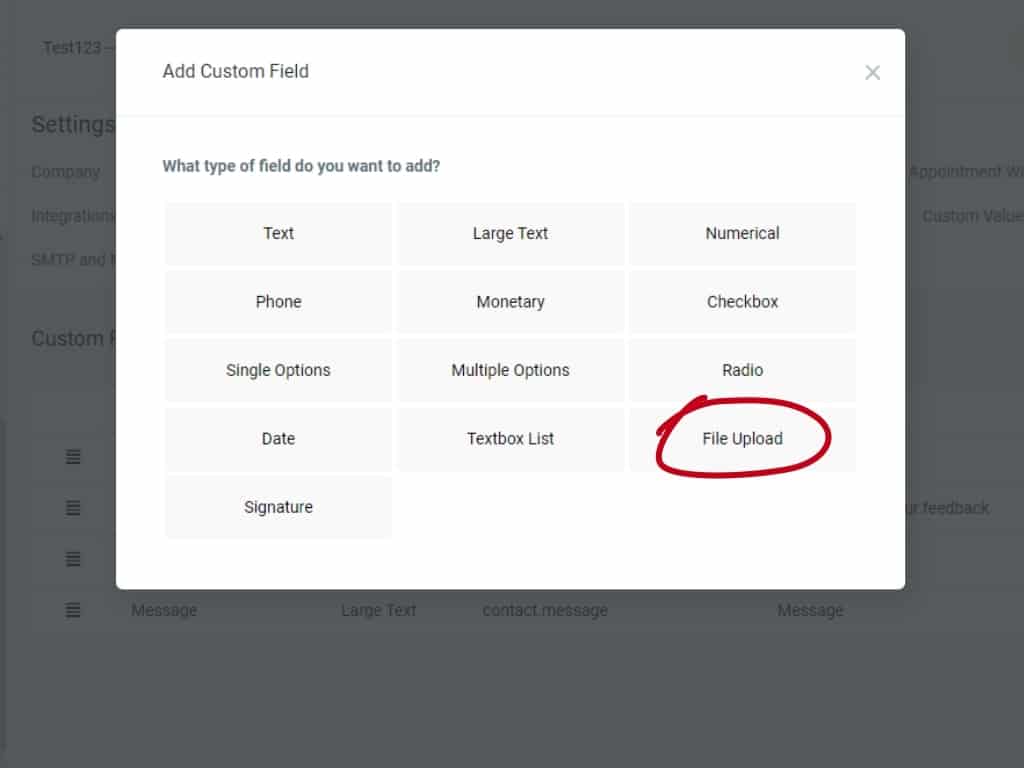The height and width of the screenshot is (768, 1024).
Task: Choose the Monetary field type
Action: pyautogui.click(x=510, y=302)
